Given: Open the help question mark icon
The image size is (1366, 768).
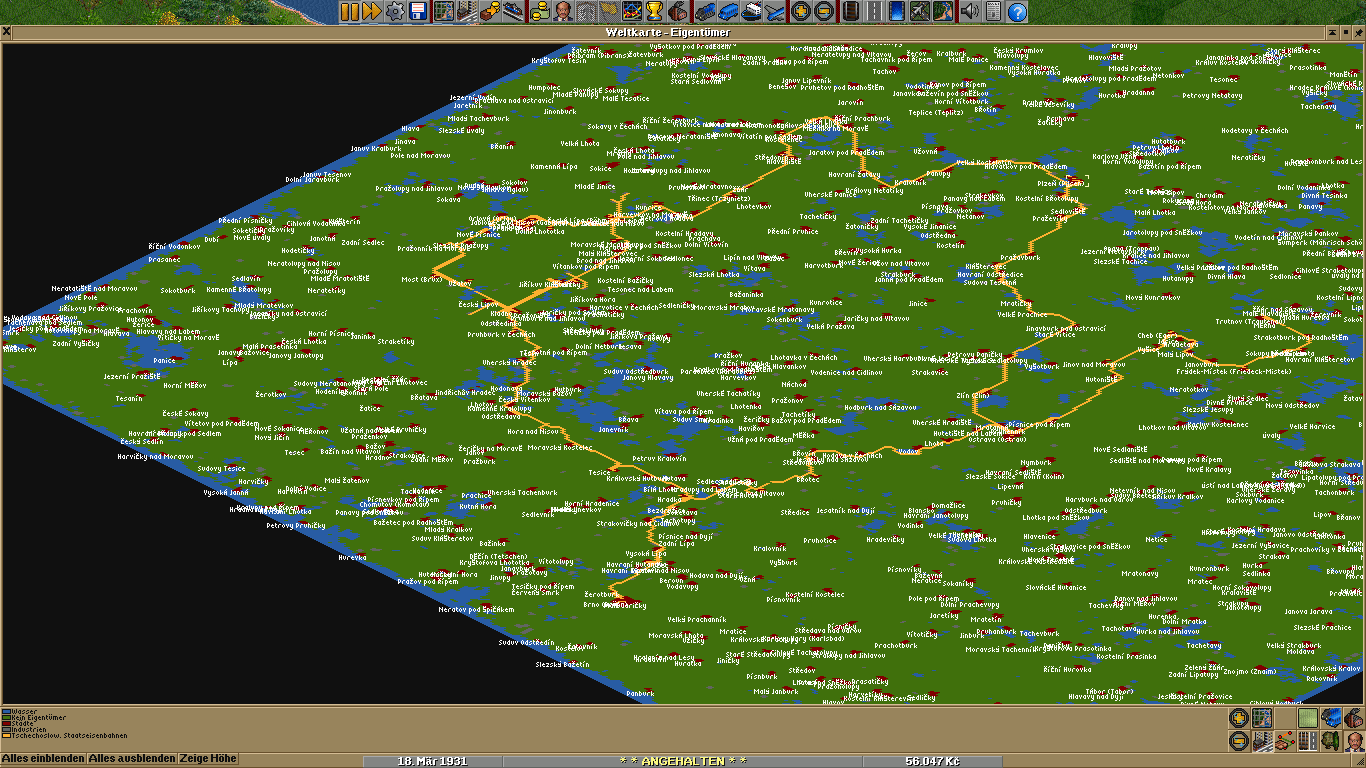Looking at the screenshot, I should point(1017,12).
